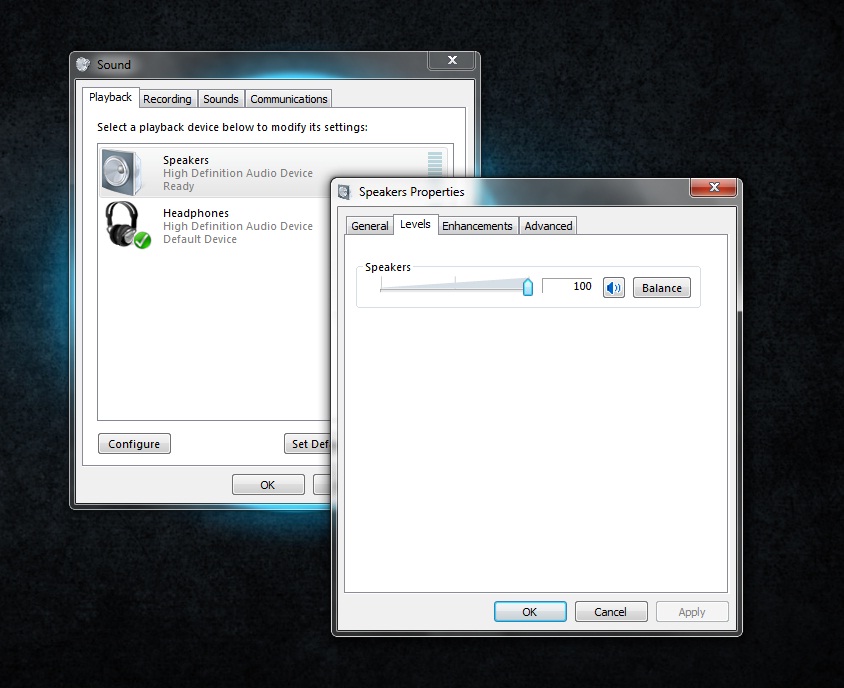This screenshot has width=844, height=688.
Task: Select the Headphones playback device row
Action: (x=215, y=225)
